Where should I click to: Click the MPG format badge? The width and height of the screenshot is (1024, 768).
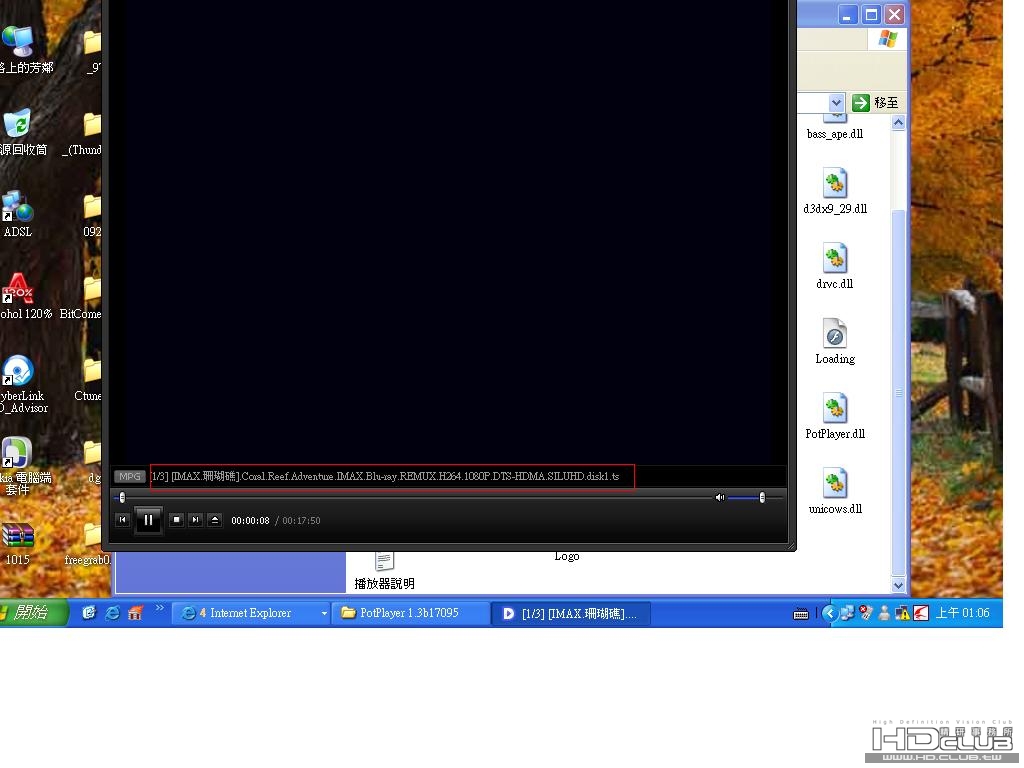click(x=129, y=476)
